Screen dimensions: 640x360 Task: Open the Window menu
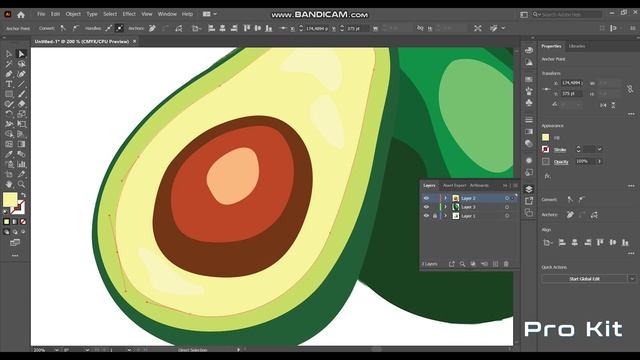point(167,14)
